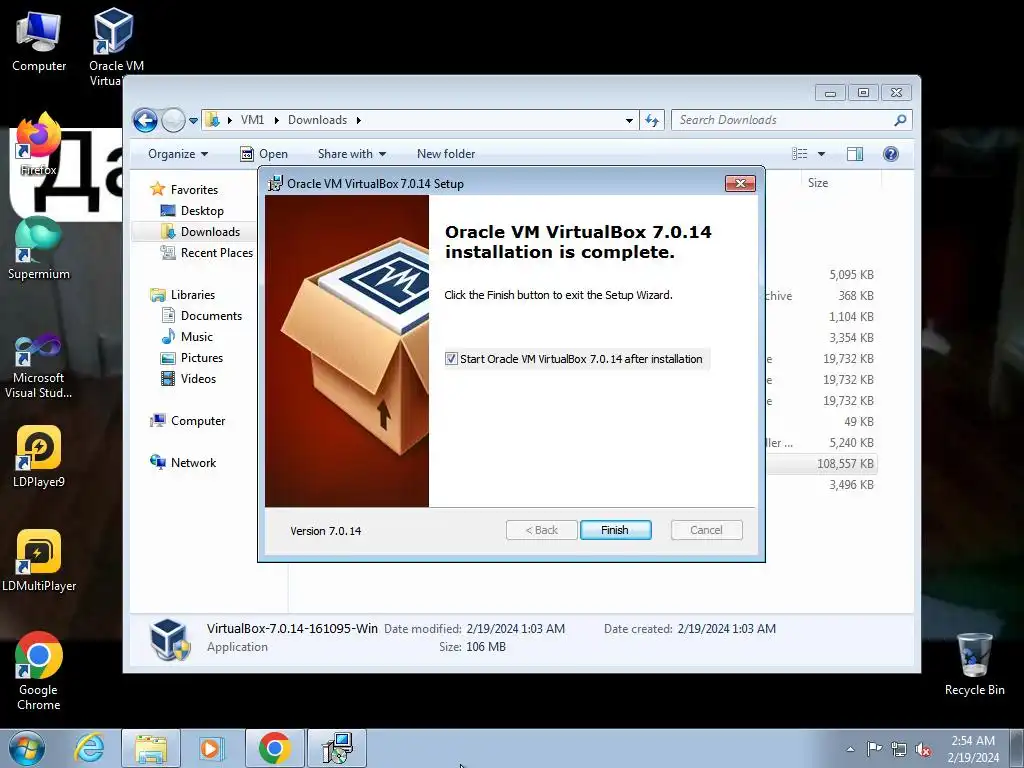Select the Recycle Bin icon
The image size is (1024, 768).
pos(974,665)
